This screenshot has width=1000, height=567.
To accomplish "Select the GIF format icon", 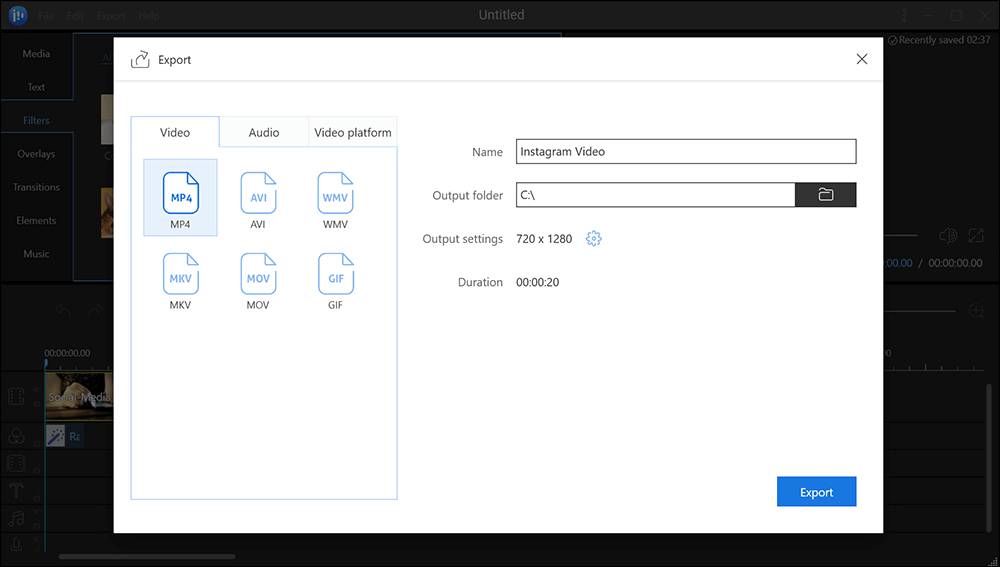I will click(335, 274).
